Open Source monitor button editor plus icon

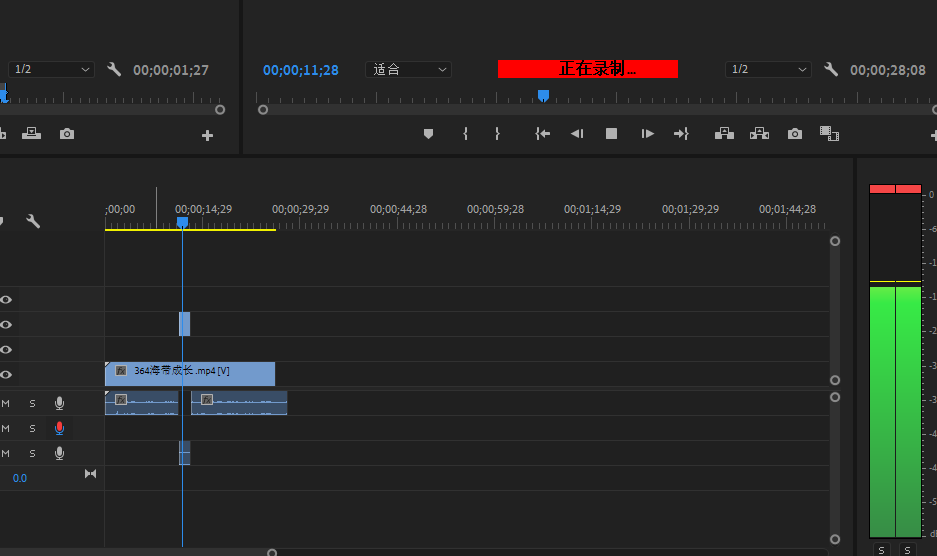click(x=207, y=136)
